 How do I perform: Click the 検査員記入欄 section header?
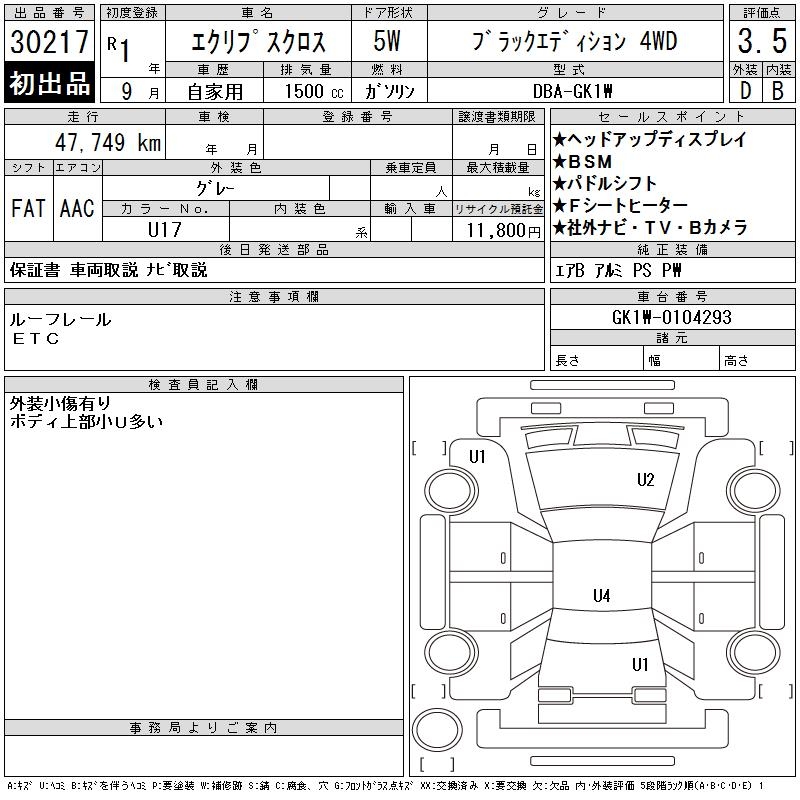pyautogui.click(x=203, y=384)
